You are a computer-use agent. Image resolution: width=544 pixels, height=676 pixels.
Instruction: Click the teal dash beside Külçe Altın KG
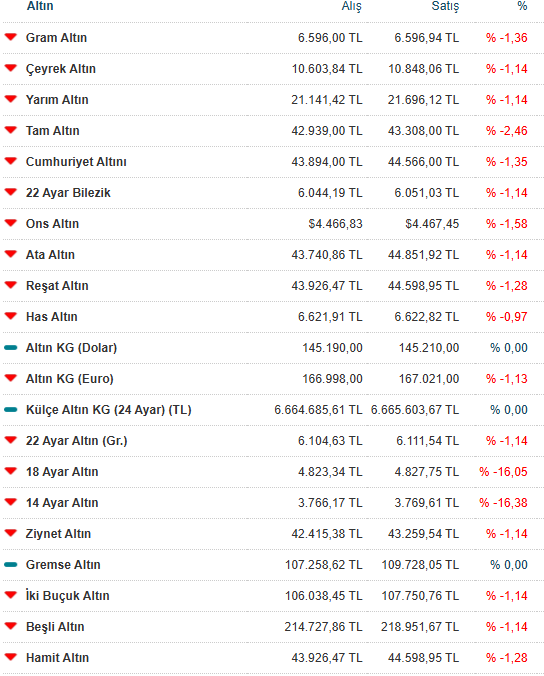pyautogui.click(x=10, y=410)
